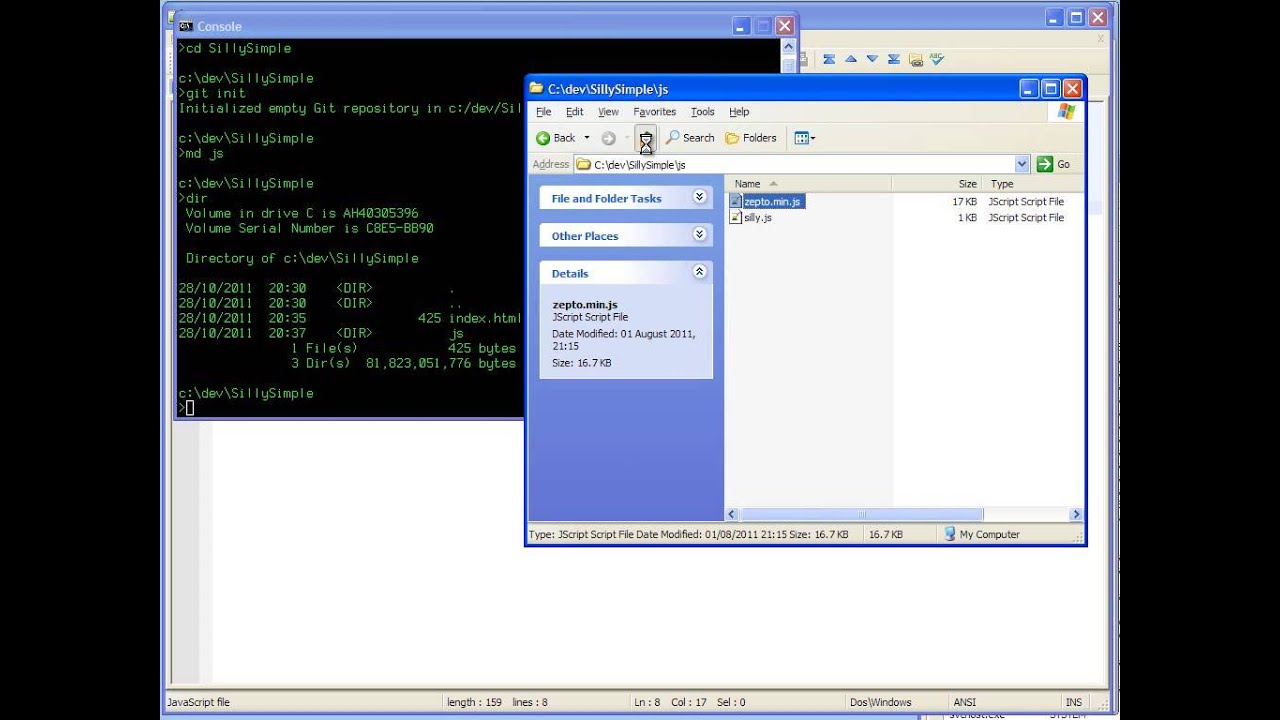Open the Help menu

739,112
